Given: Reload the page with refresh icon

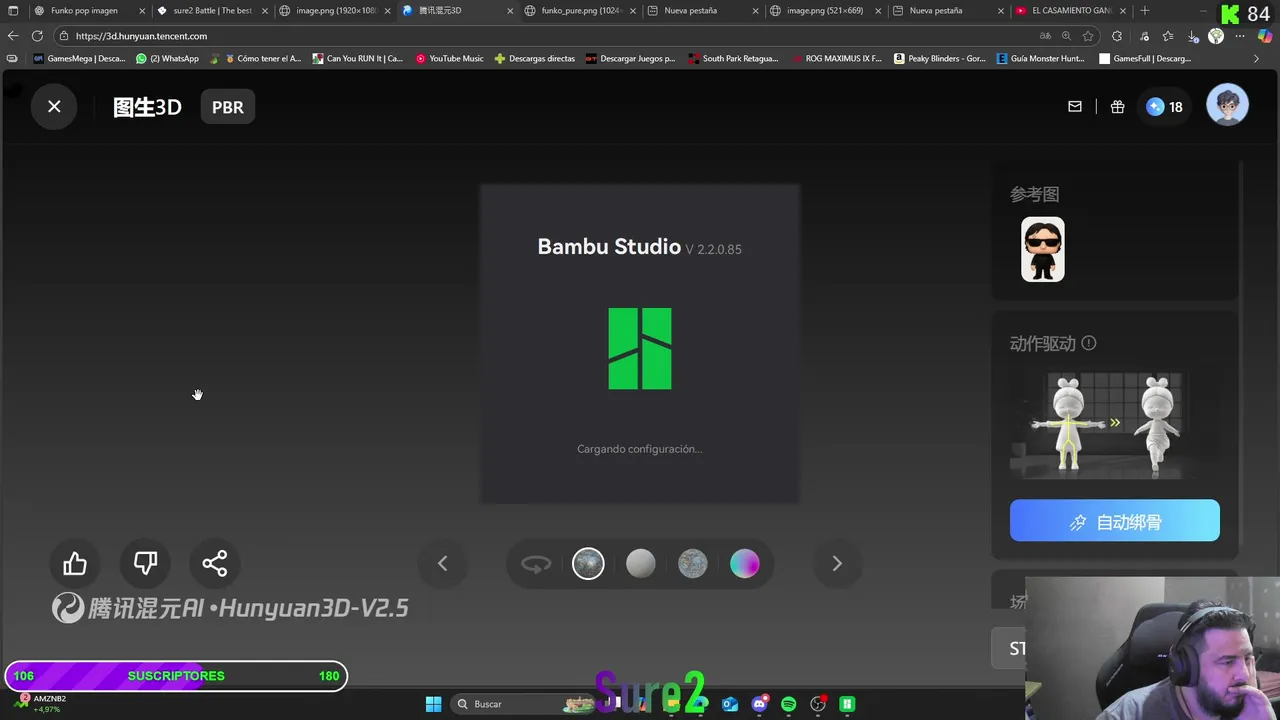Looking at the screenshot, I should (x=37, y=36).
